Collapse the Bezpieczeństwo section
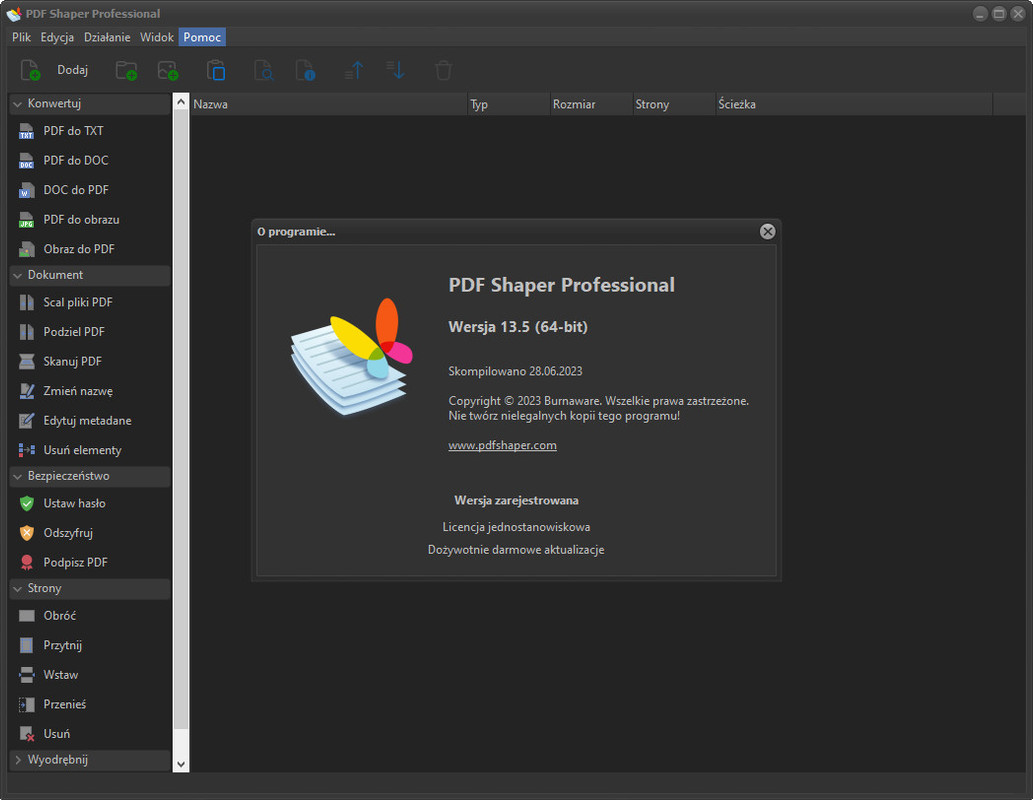 coord(18,476)
